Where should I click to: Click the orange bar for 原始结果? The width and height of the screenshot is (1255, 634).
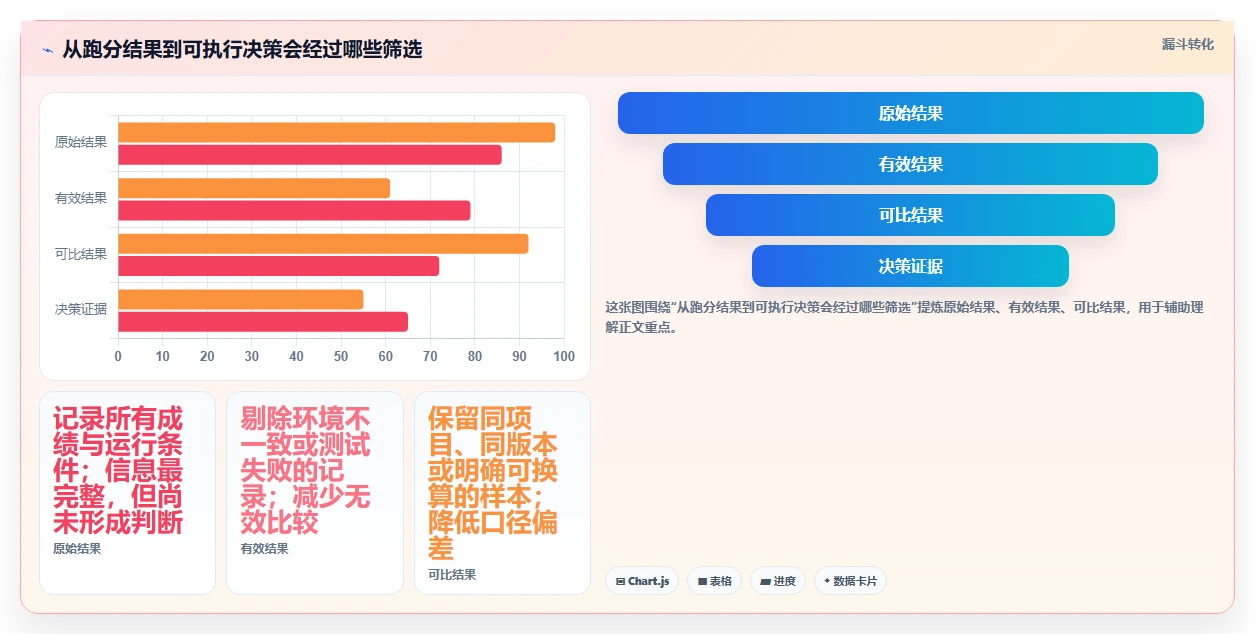point(336,132)
